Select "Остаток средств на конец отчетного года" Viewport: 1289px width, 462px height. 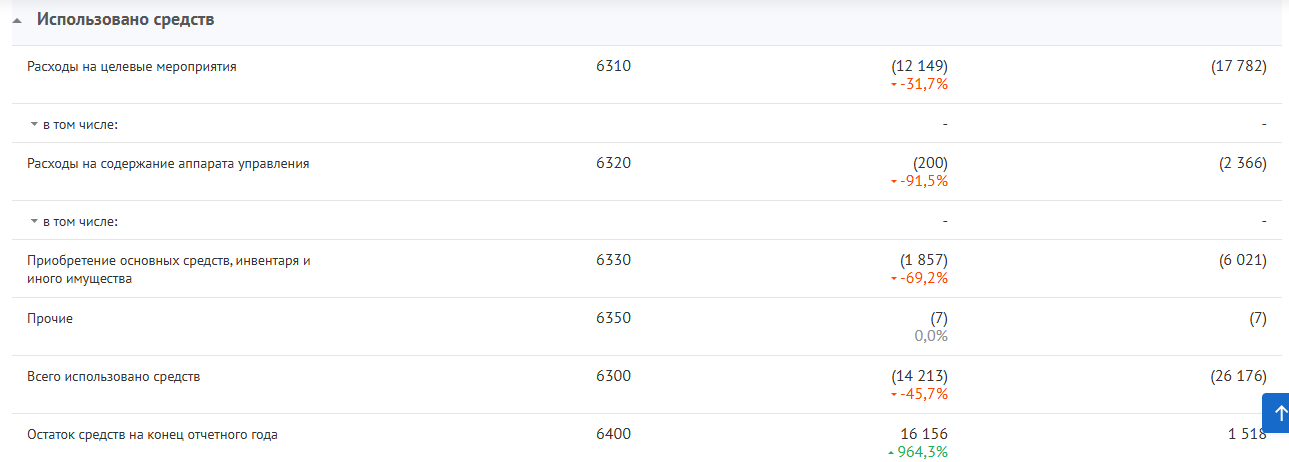click(x=152, y=435)
